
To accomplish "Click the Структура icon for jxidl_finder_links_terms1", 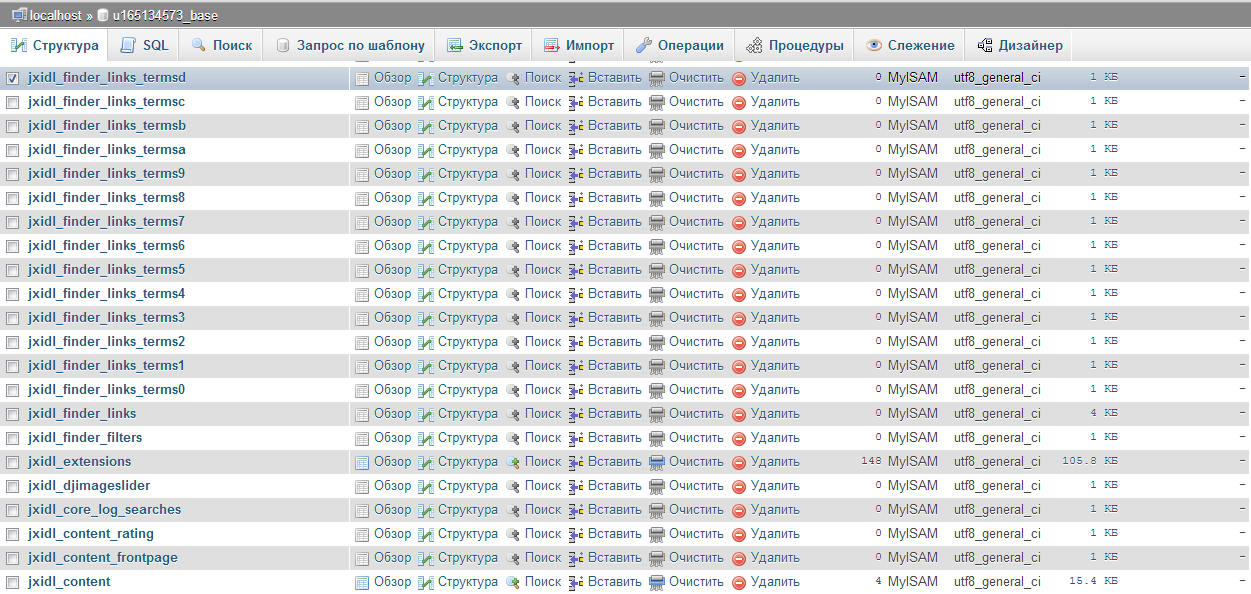I will tap(426, 366).
